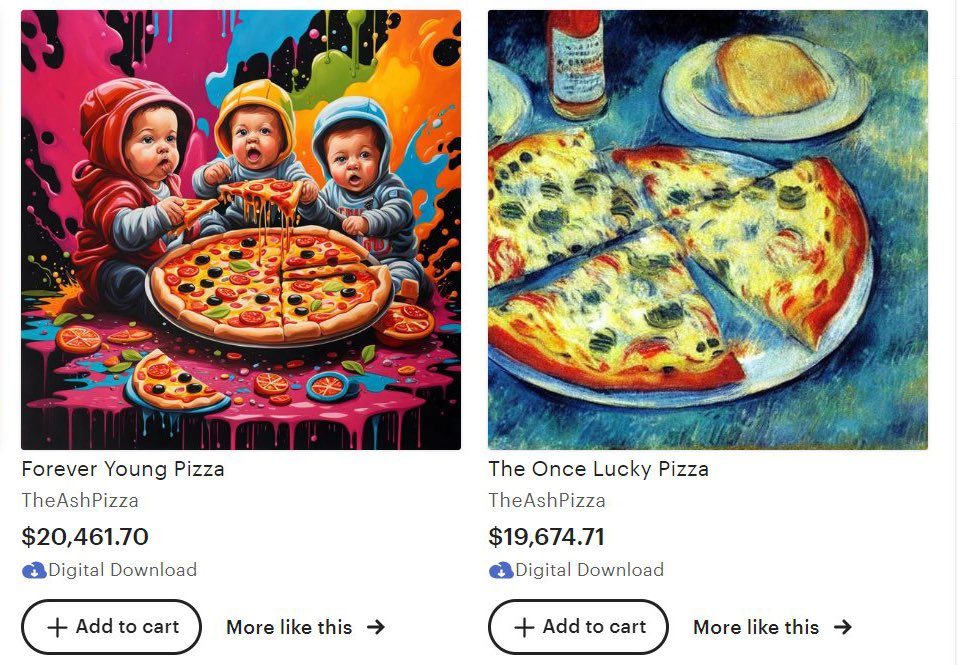
Task: Add Forever Young Pizza to cart
Action: pos(111,627)
